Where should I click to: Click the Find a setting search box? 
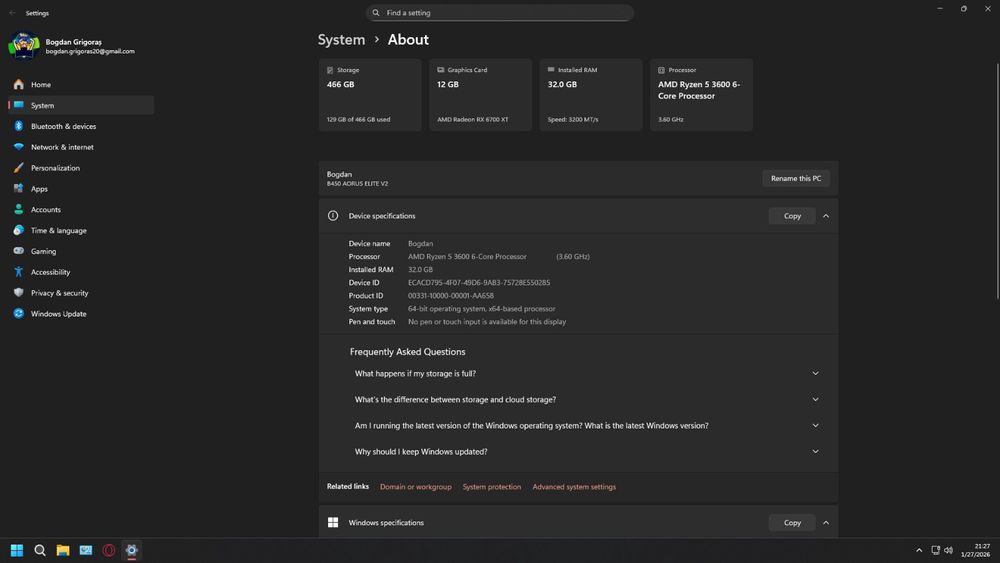click(x=499, y=13)
